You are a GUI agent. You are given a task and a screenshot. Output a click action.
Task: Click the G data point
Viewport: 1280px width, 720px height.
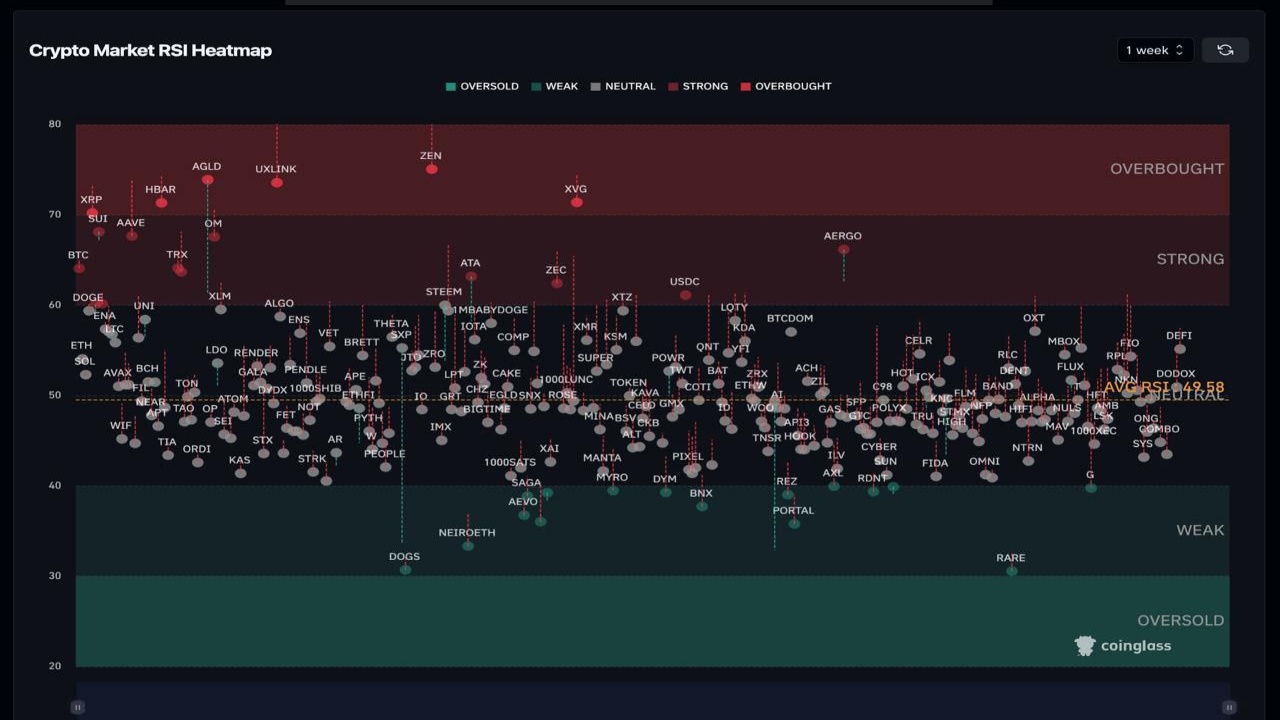tap(1090, 488)
